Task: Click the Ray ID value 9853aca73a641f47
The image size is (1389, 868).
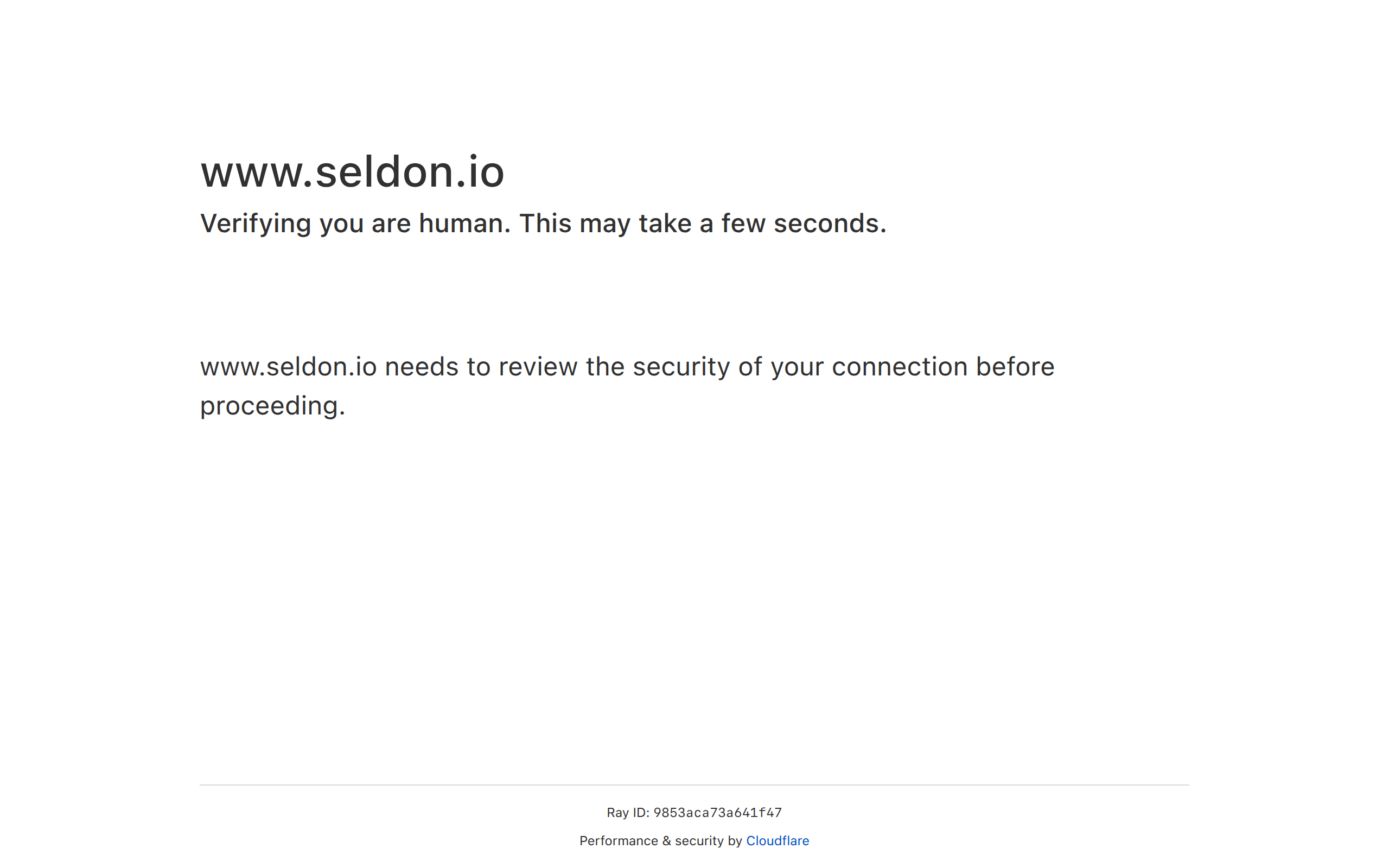Action: pyautogui.click(x=717, y=813)
